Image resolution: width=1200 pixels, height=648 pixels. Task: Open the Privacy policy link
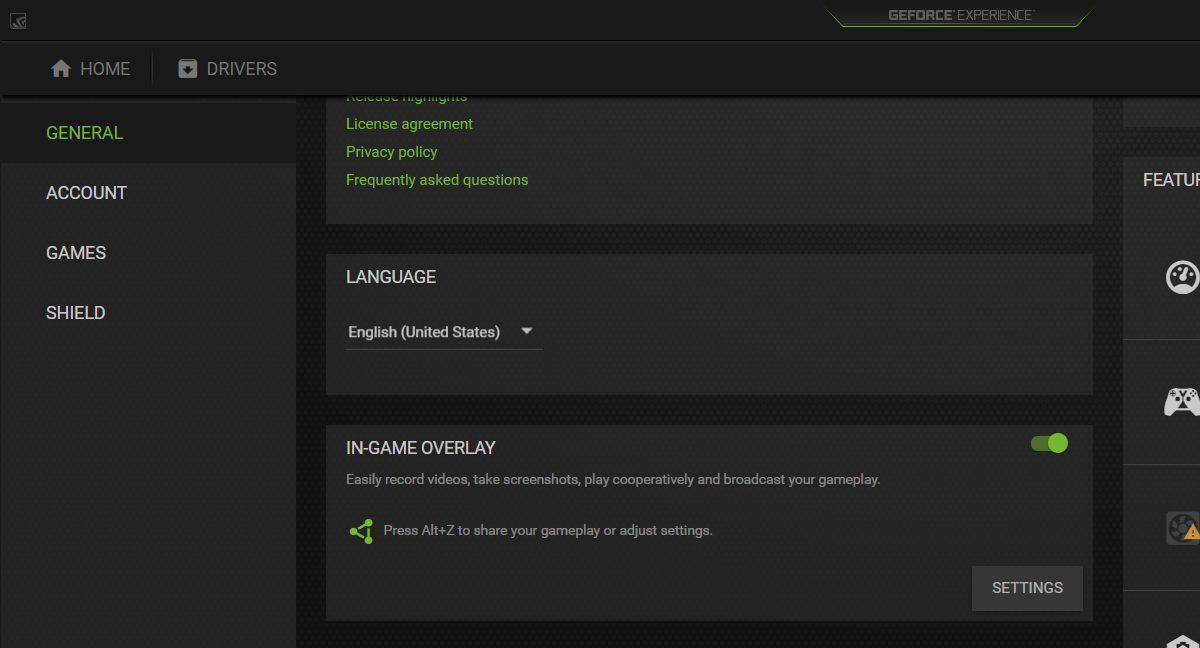[391, 152]
